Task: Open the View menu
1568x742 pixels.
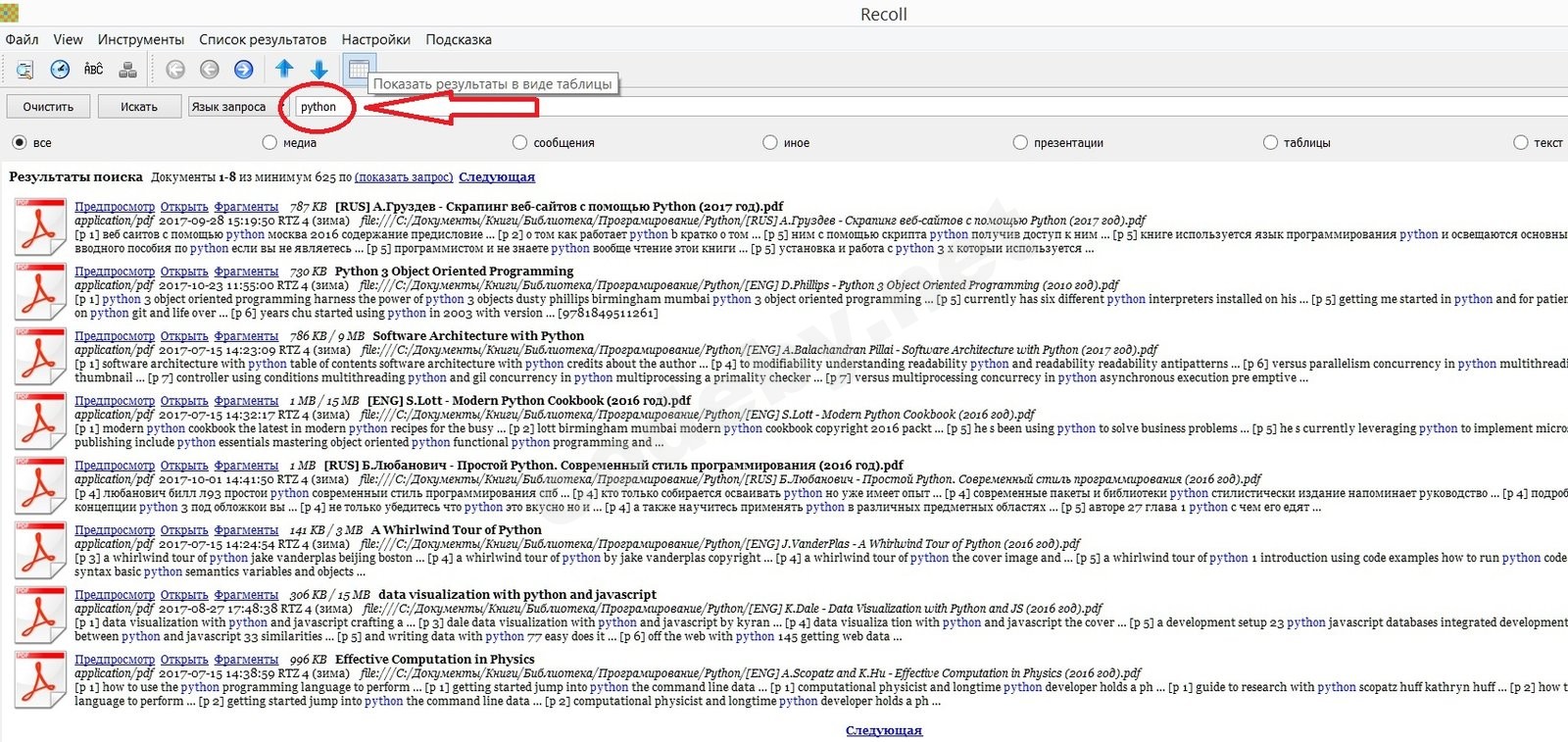Action: click(68, 39)
